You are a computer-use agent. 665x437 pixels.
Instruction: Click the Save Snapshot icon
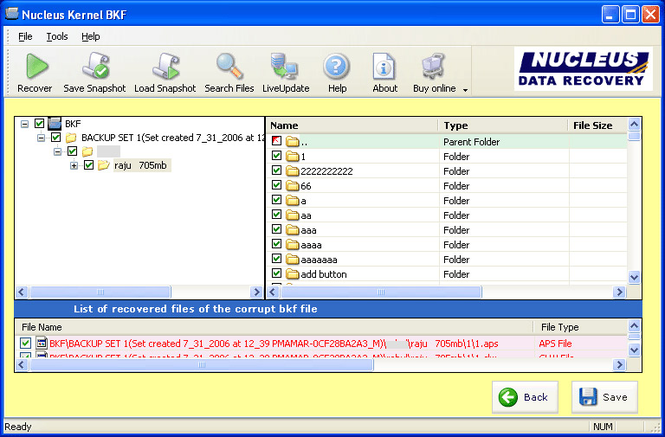[x=95, y=66]
